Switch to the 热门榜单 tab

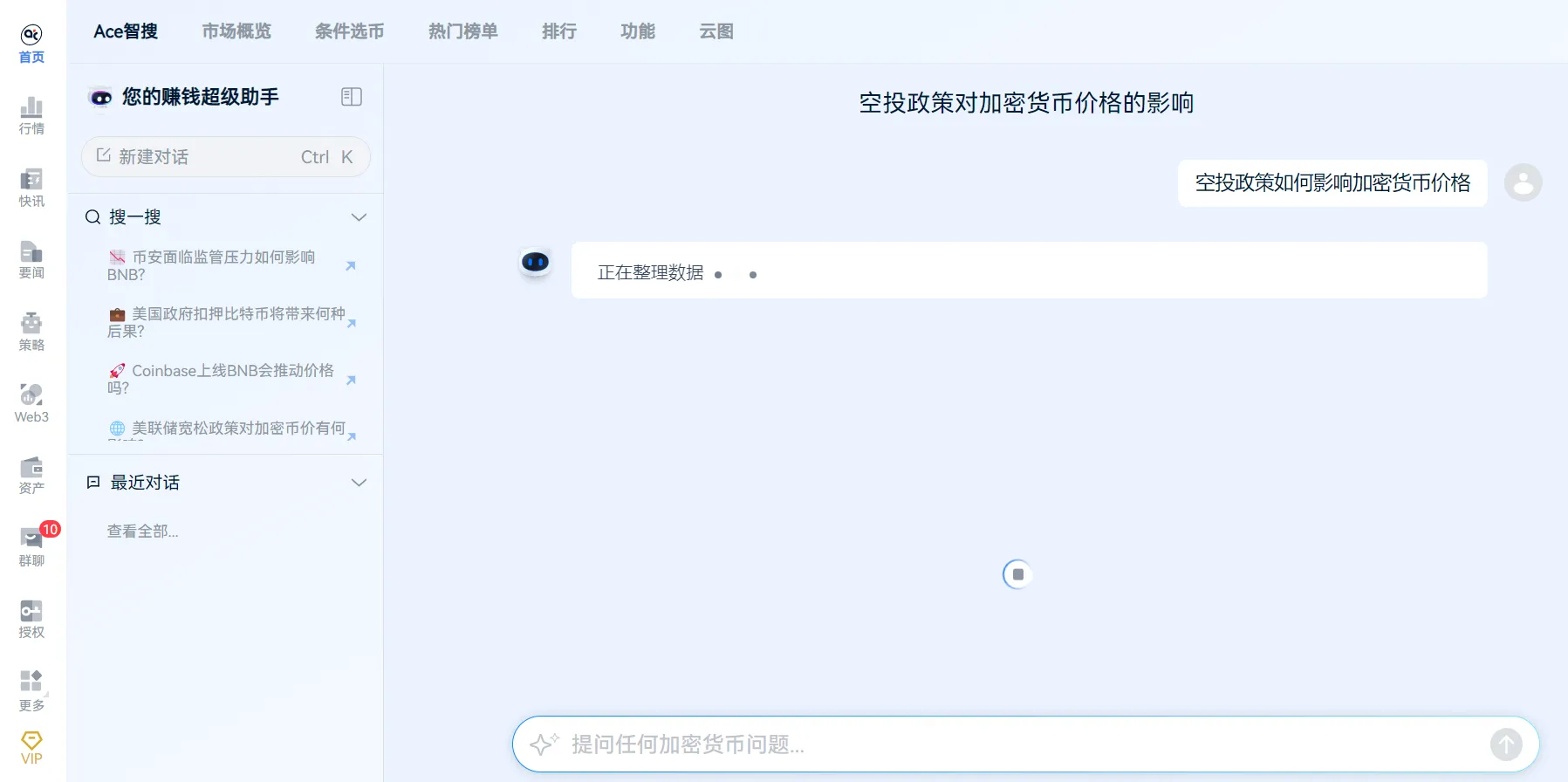pyautogui.click(x=463, y=31)
